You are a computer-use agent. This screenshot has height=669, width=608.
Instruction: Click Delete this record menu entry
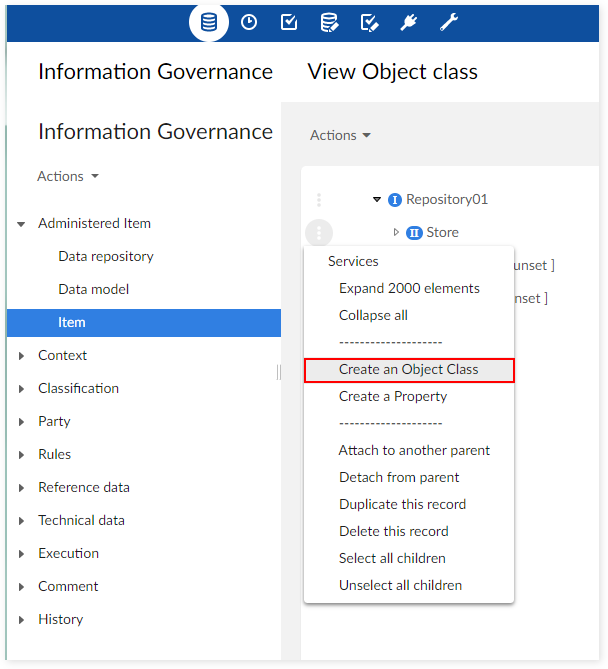(393, 531)
